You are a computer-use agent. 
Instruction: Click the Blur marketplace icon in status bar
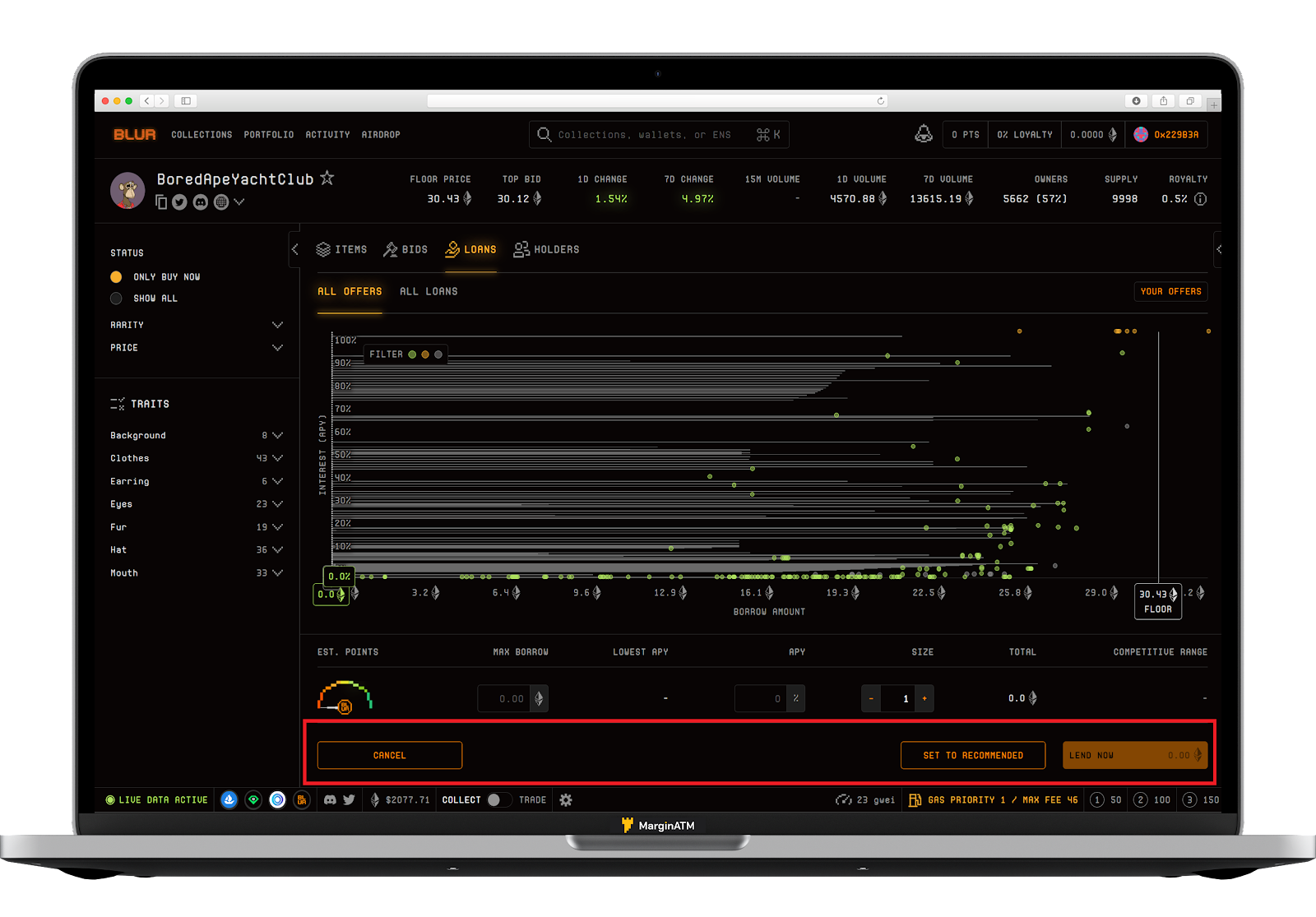(302, 799)
